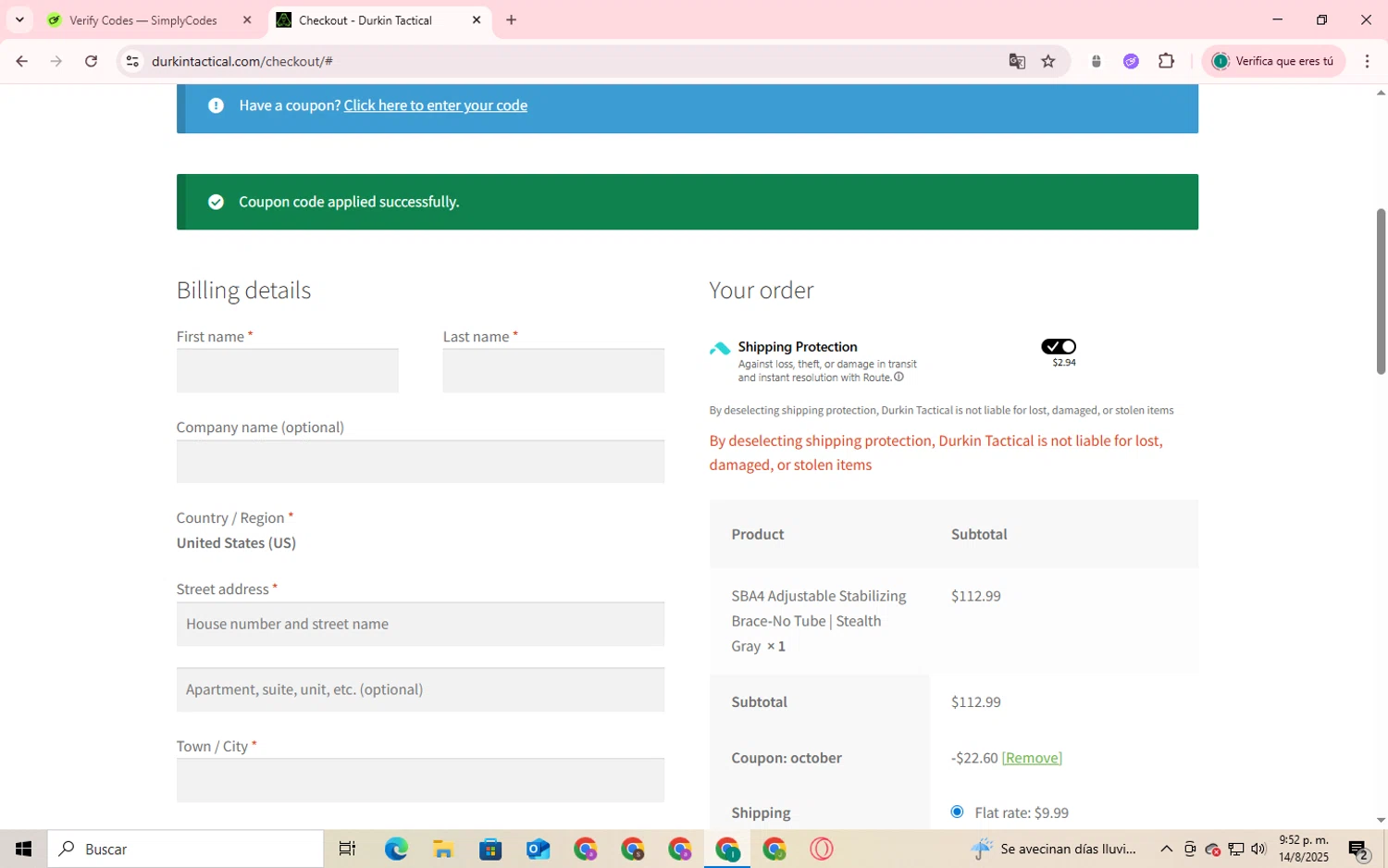This screenshot has width=1388, height=868.
Task: Click the purple extension icon in toolbar
Action: 1131,61
